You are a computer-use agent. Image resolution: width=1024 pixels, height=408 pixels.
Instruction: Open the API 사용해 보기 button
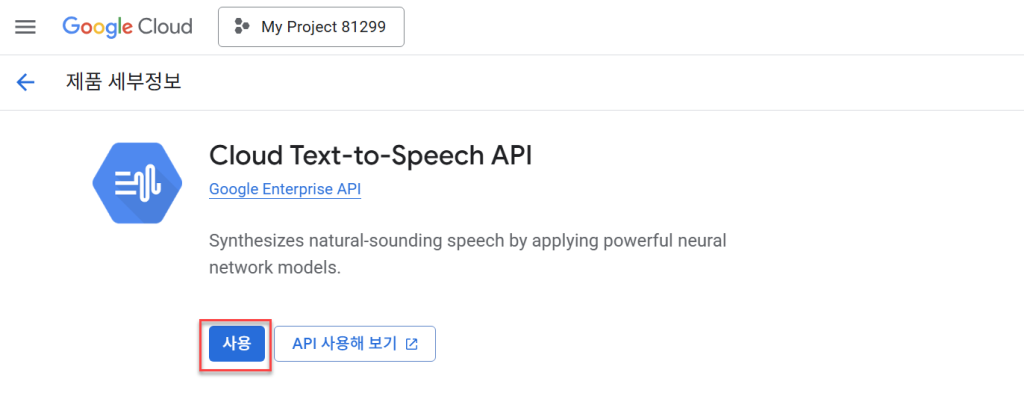(x=355, y=343)
